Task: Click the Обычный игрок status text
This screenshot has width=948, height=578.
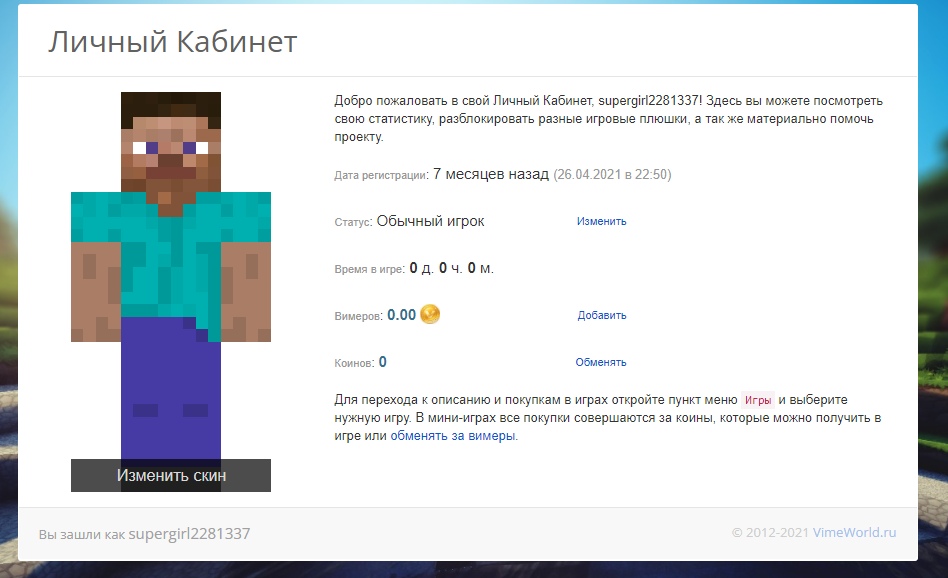Action: pos(430,221)
